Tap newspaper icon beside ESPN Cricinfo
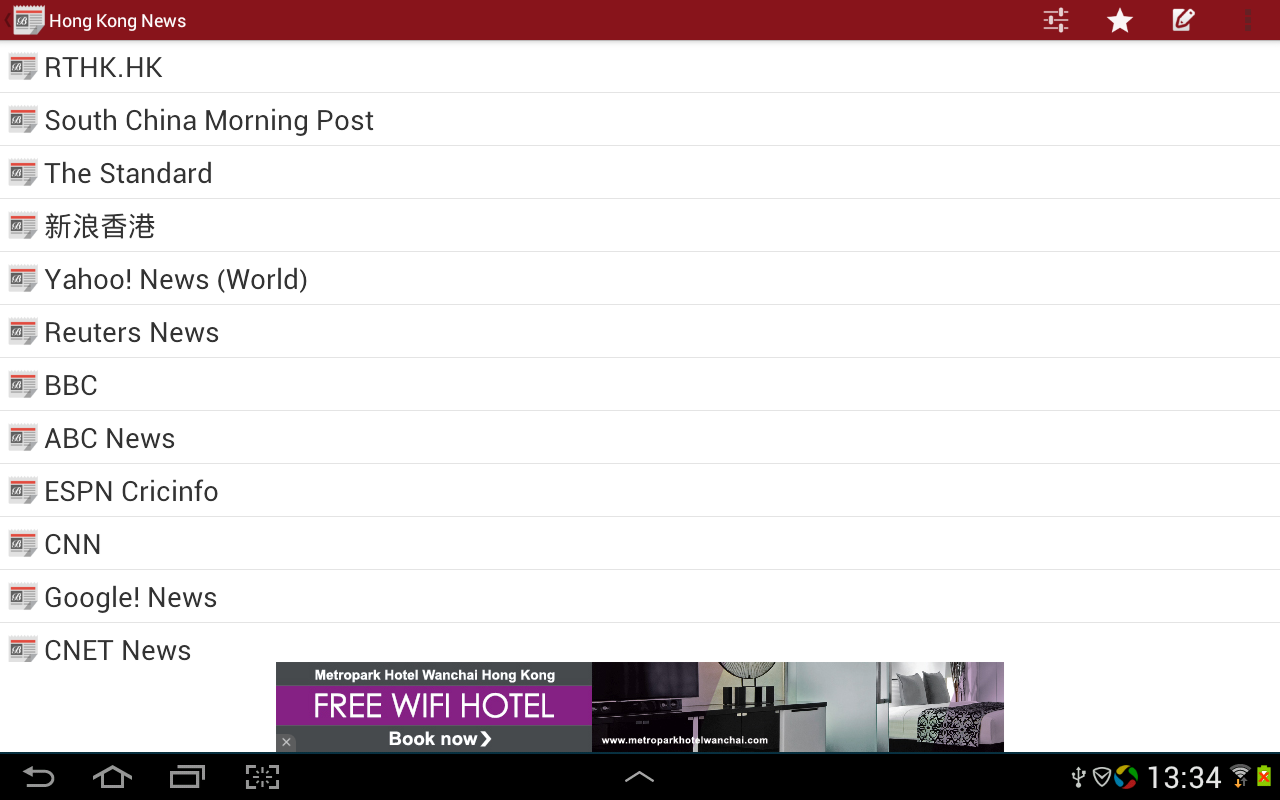This screenshot has width=1280, height=800. click(x=23, y=491)
